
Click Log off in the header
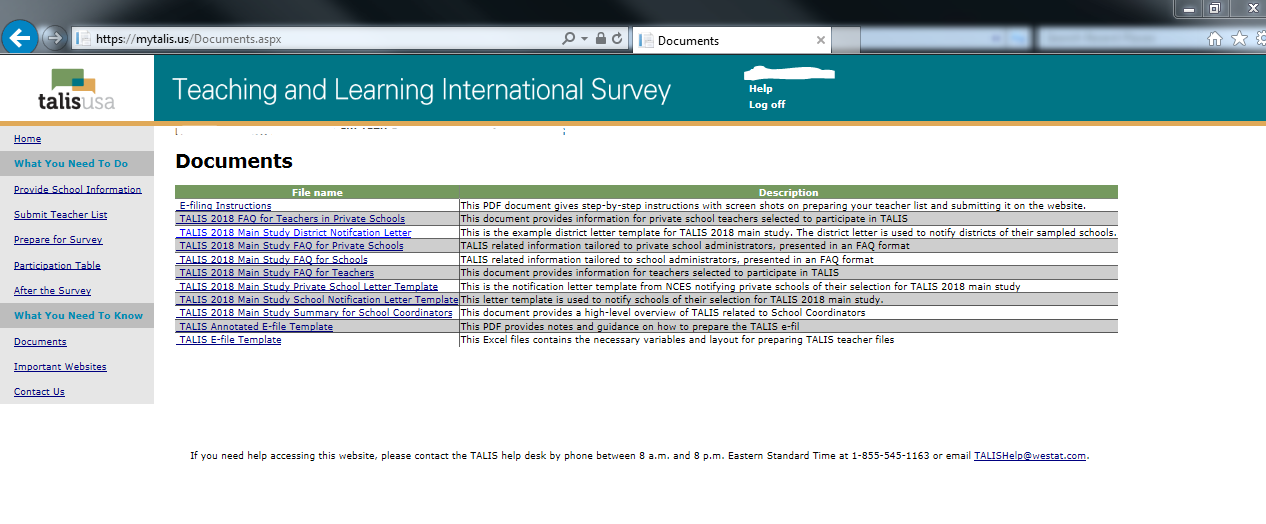click(x=767, y=105)
